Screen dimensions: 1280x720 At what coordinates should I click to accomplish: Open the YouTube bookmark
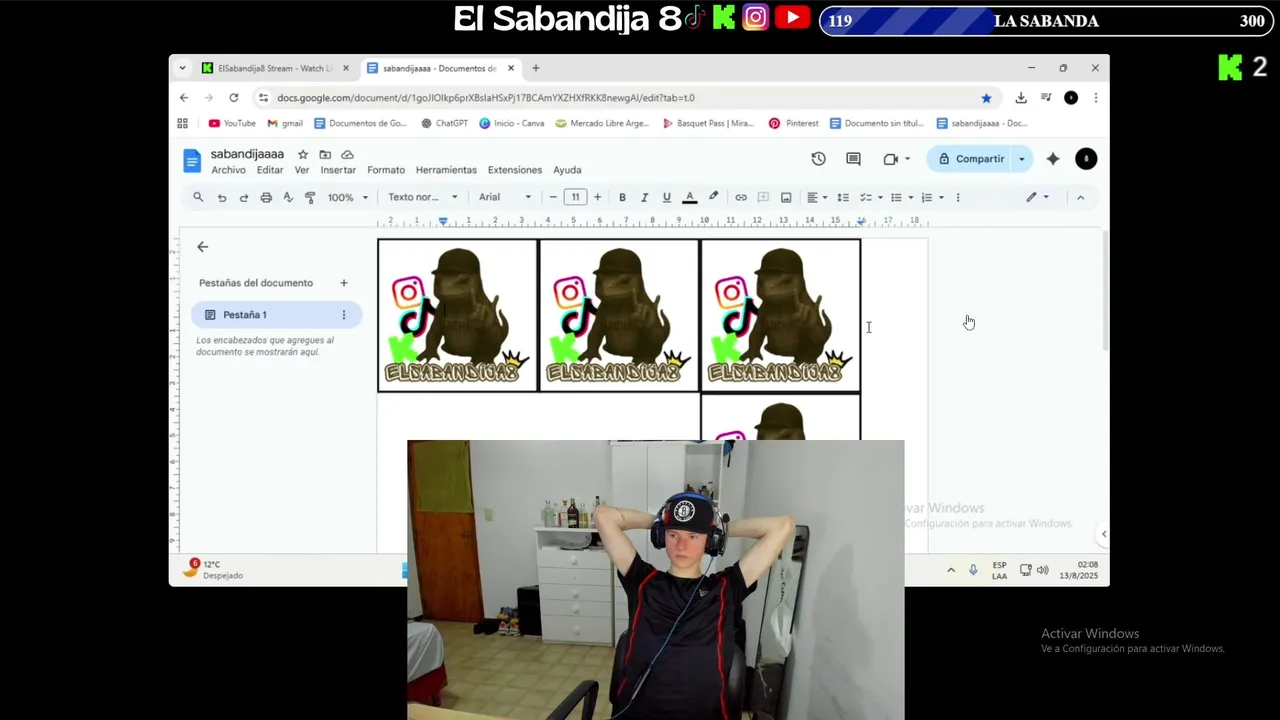coord(232,123)
